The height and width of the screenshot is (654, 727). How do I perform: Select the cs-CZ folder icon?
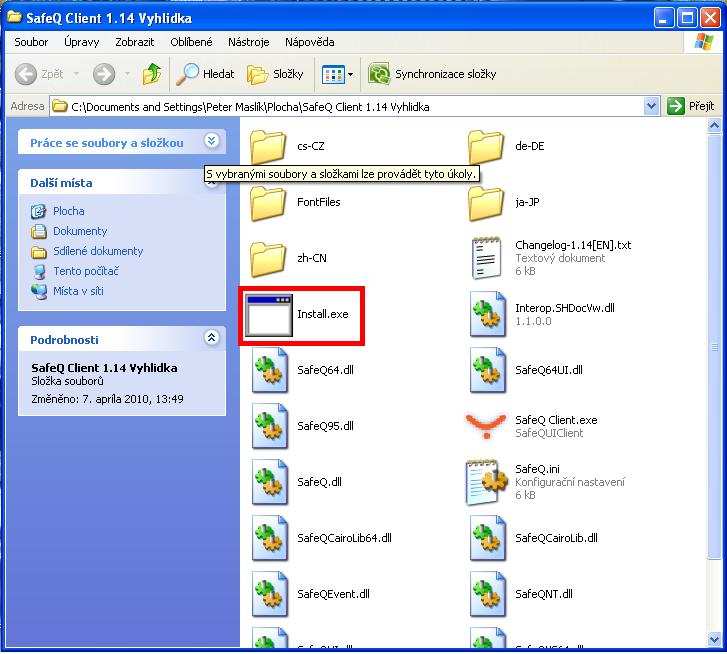pos(268,146)
